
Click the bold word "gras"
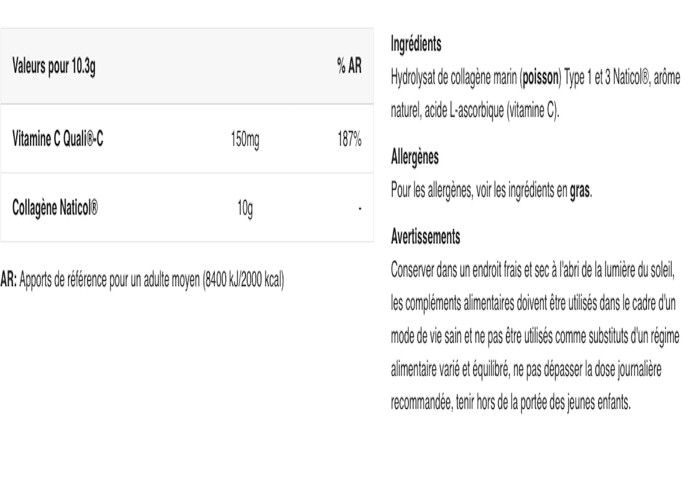pos(580,189)
